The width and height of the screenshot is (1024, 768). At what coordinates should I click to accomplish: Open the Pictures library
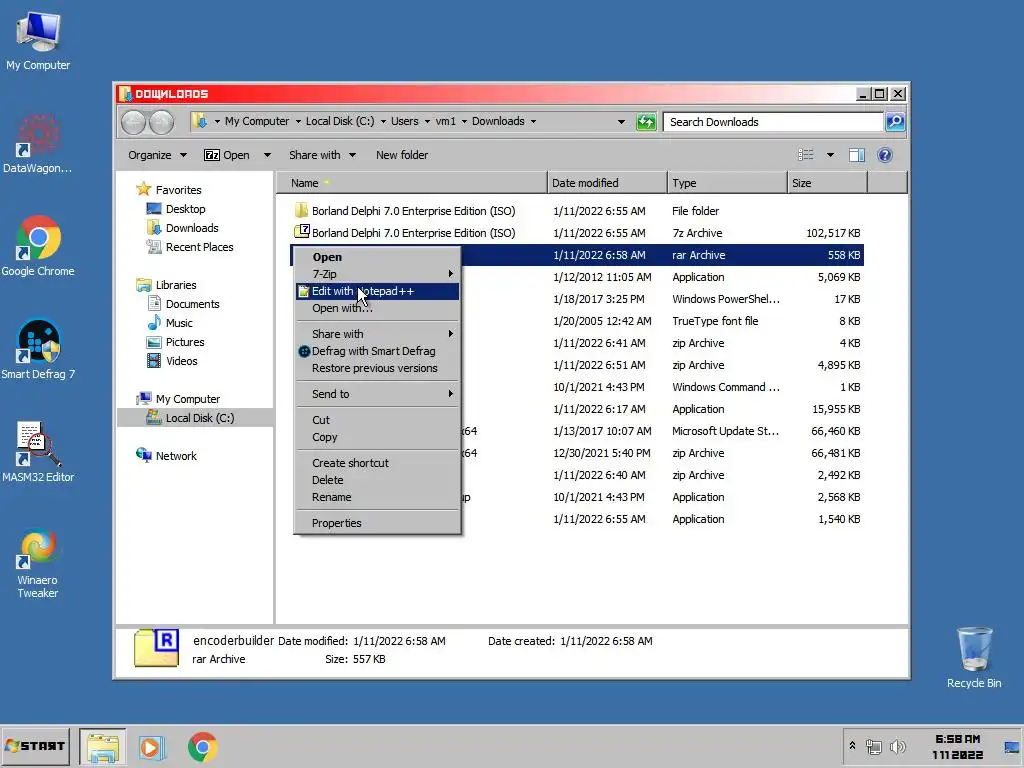click(x=176, y=342)
